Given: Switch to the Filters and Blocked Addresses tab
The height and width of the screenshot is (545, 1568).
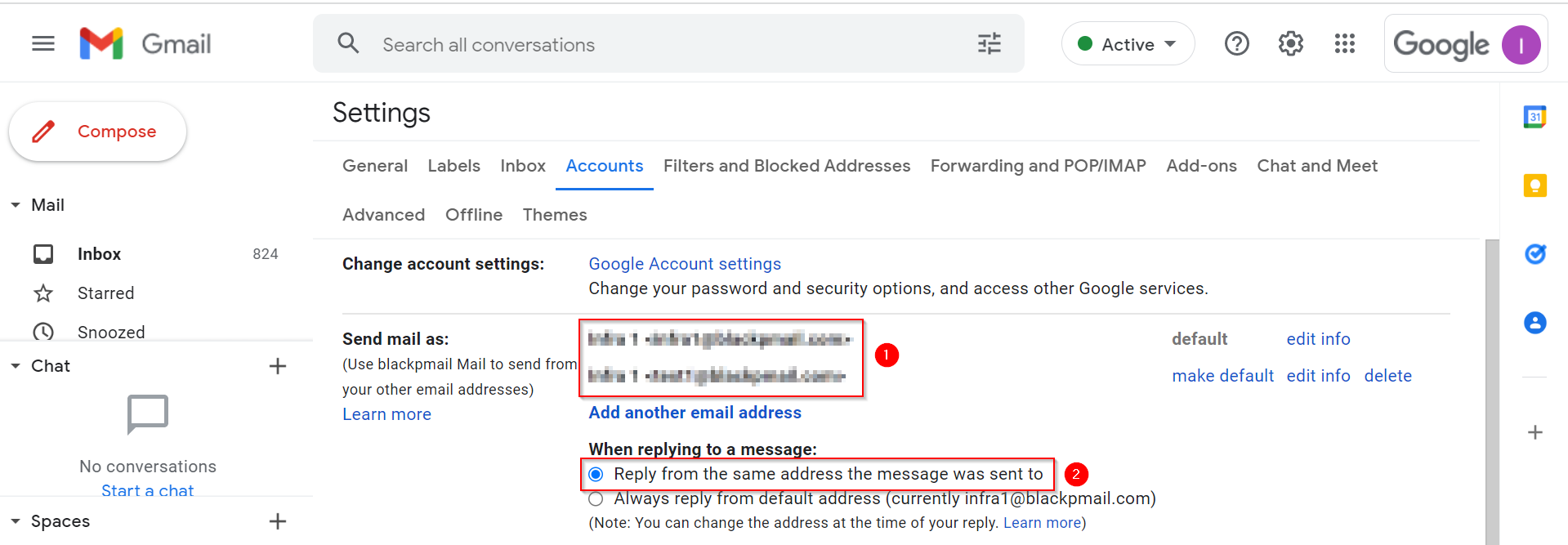Looking at the screenshot, I should pyautogui.click(x=786, y=166).
